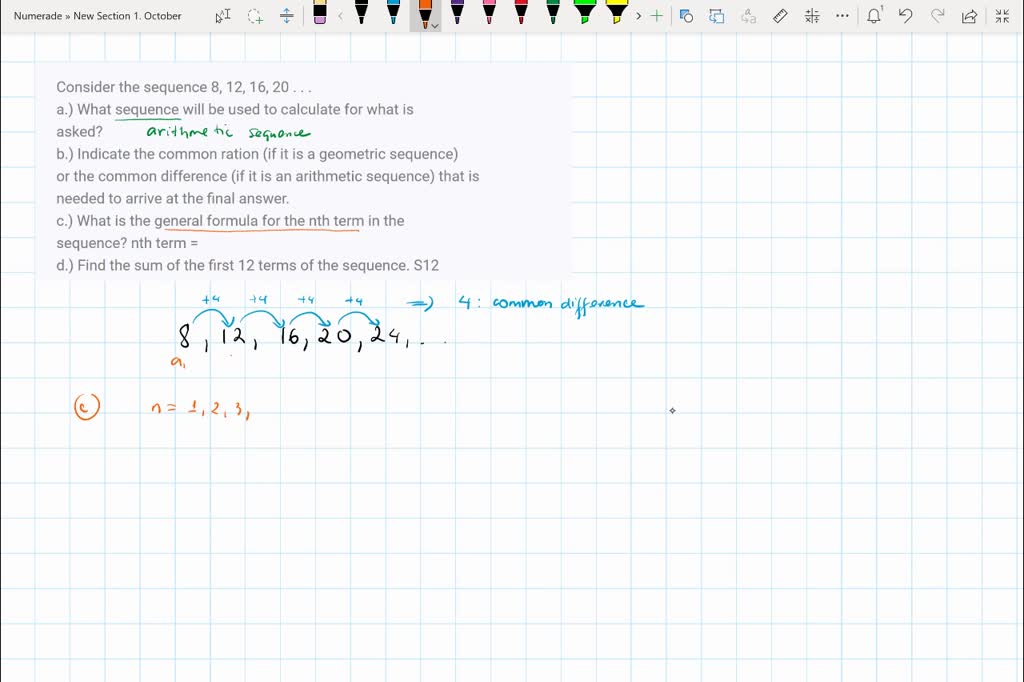The height and width of the screenshot is (682, 1024).
Task: Expand more pens with the right chevron
Action: click(638, 15)
